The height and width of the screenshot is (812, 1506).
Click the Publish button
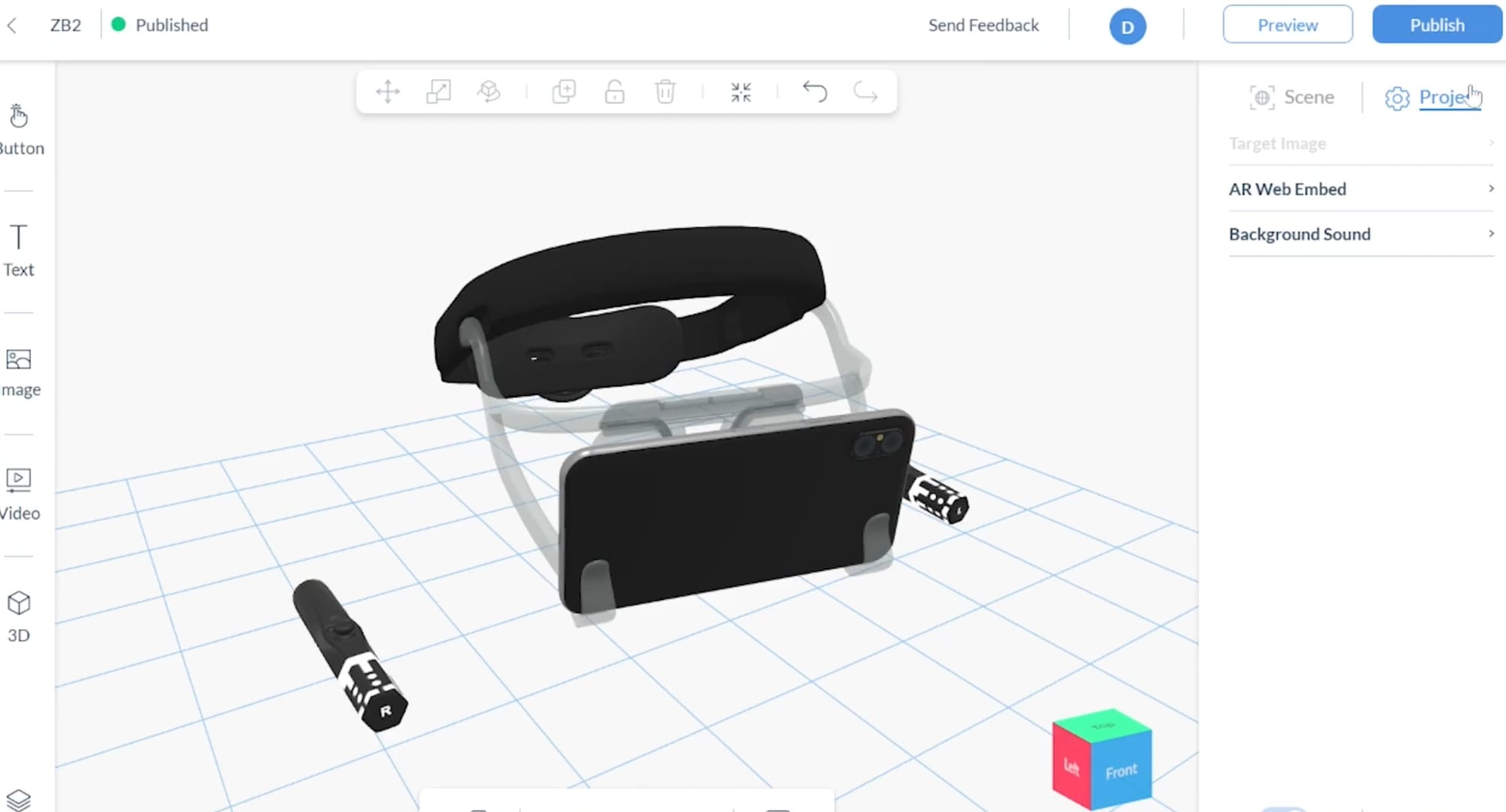1437,25
